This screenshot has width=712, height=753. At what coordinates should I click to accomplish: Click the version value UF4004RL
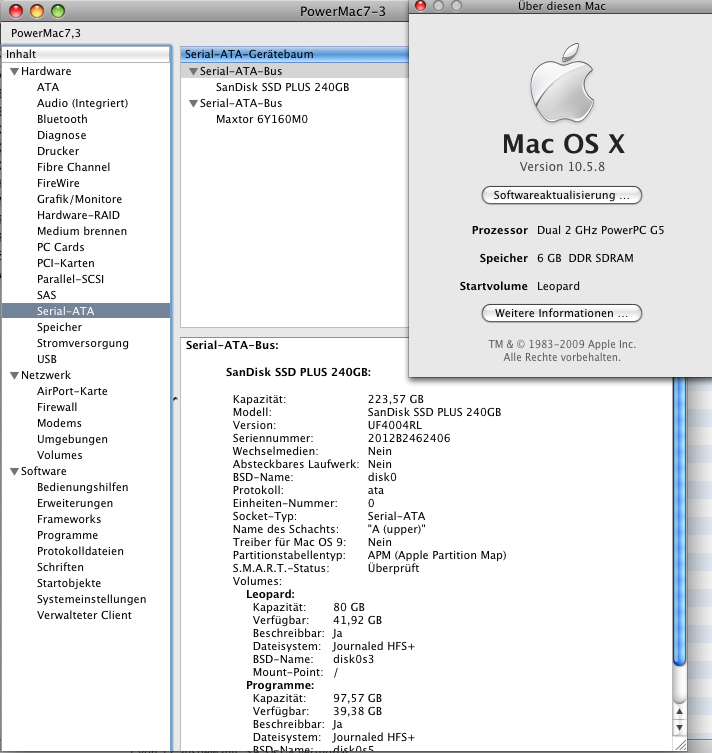point(395,425)
